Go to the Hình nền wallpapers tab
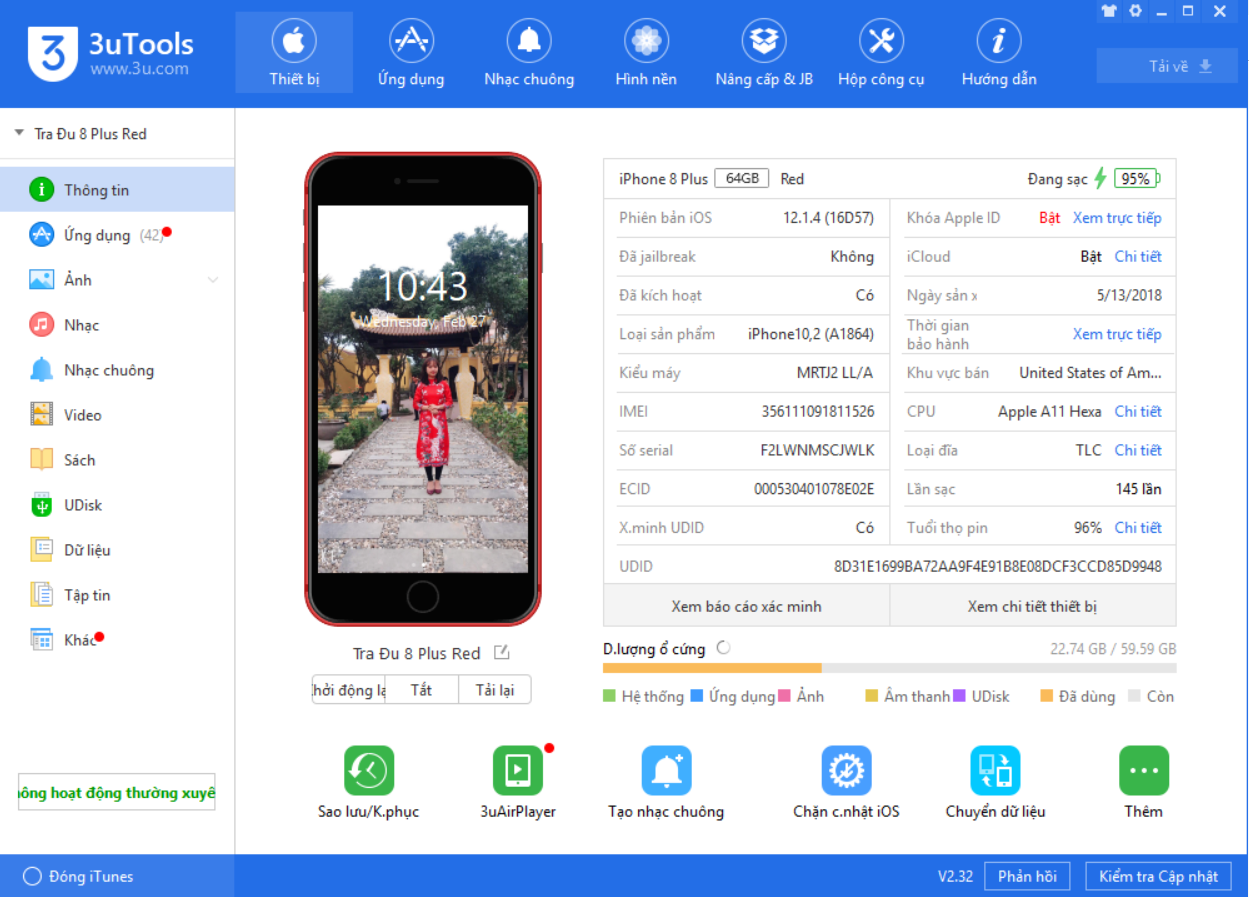This screenshot has height=897, width=1249. coord(646,53)
